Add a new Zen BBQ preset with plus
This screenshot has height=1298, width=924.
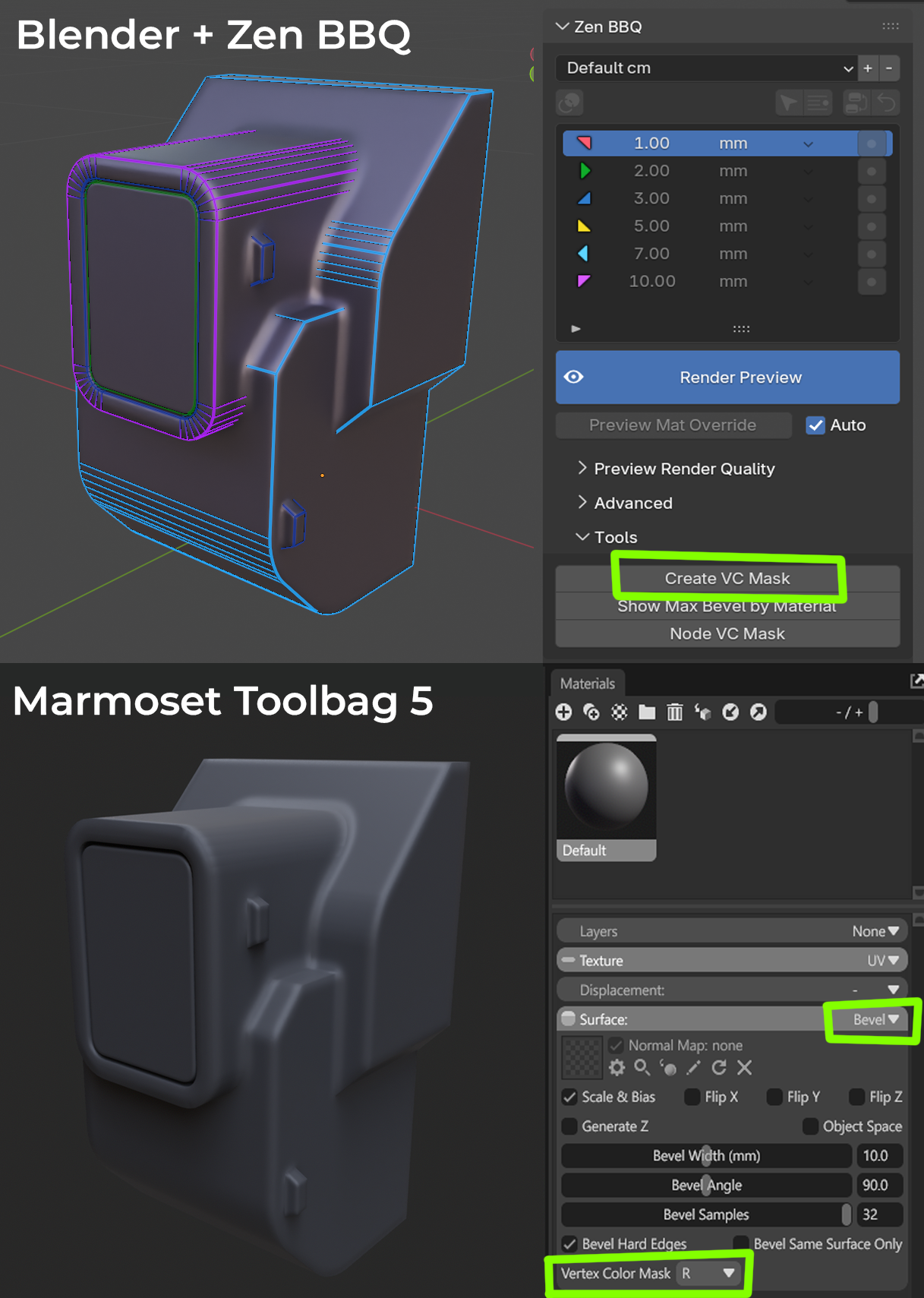click(x=868, y=68)
